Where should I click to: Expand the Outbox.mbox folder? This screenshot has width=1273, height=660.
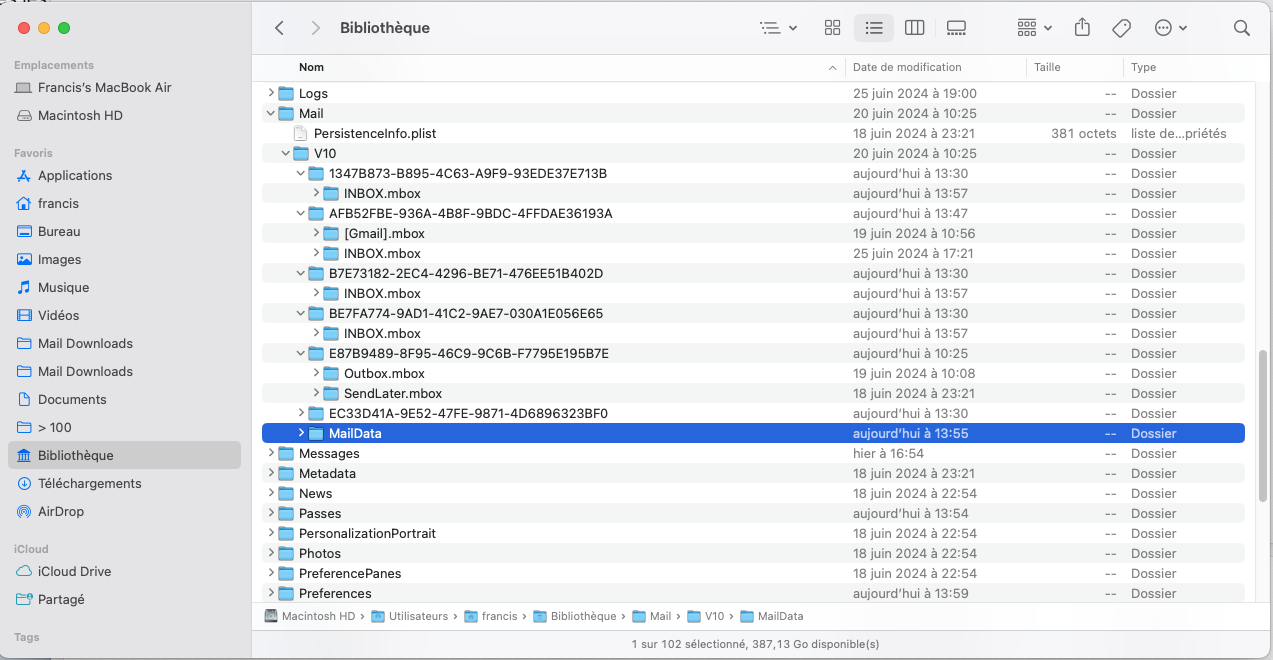(316, 373)
